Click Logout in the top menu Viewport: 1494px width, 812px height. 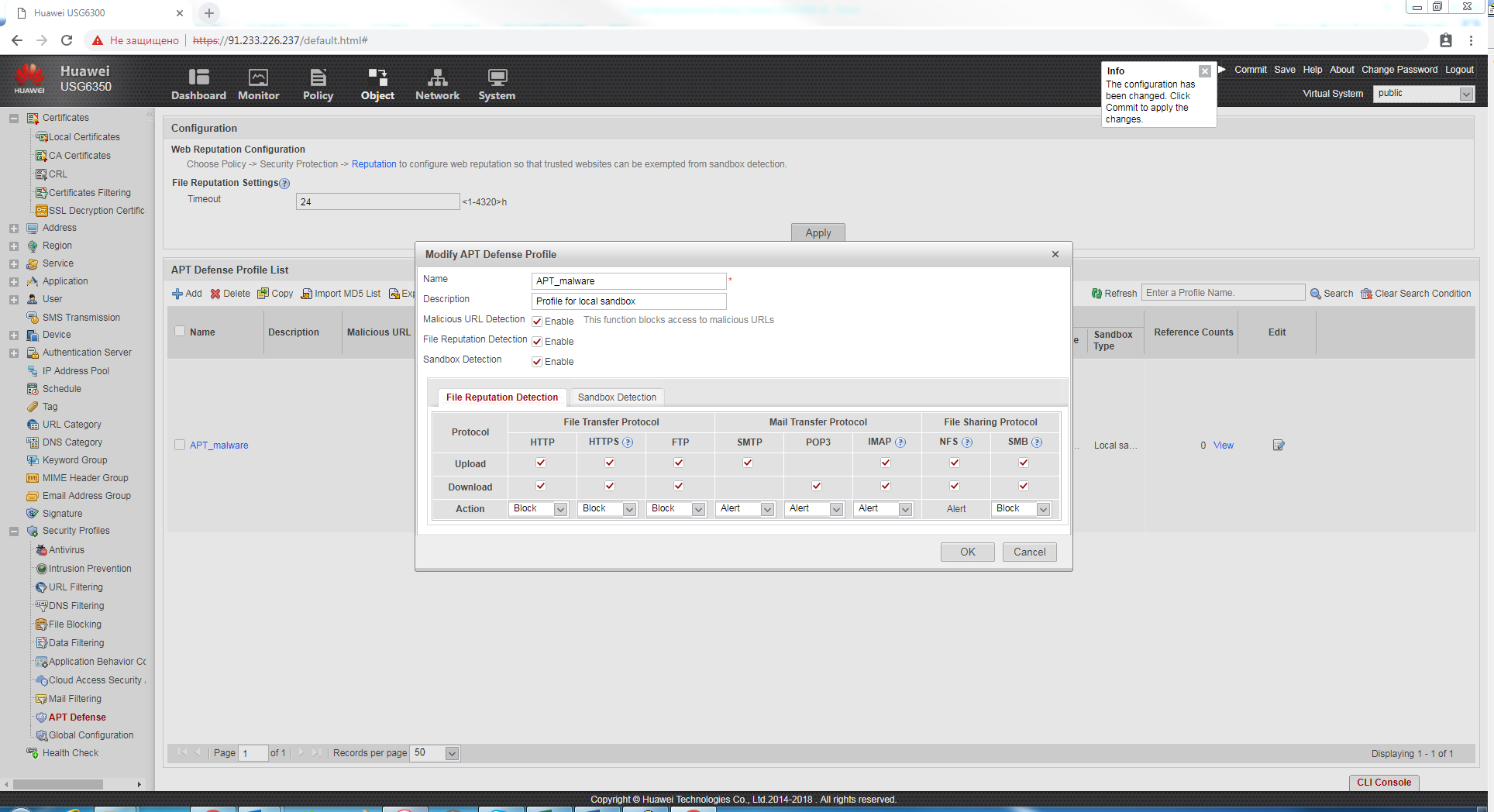[x=1459, y=70]
